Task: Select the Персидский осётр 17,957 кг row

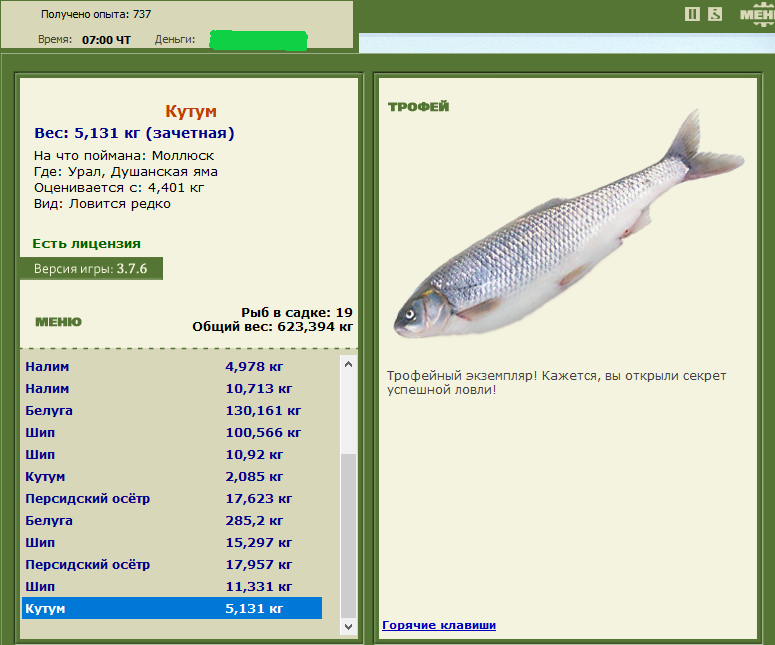Action: tap(172, 564)
